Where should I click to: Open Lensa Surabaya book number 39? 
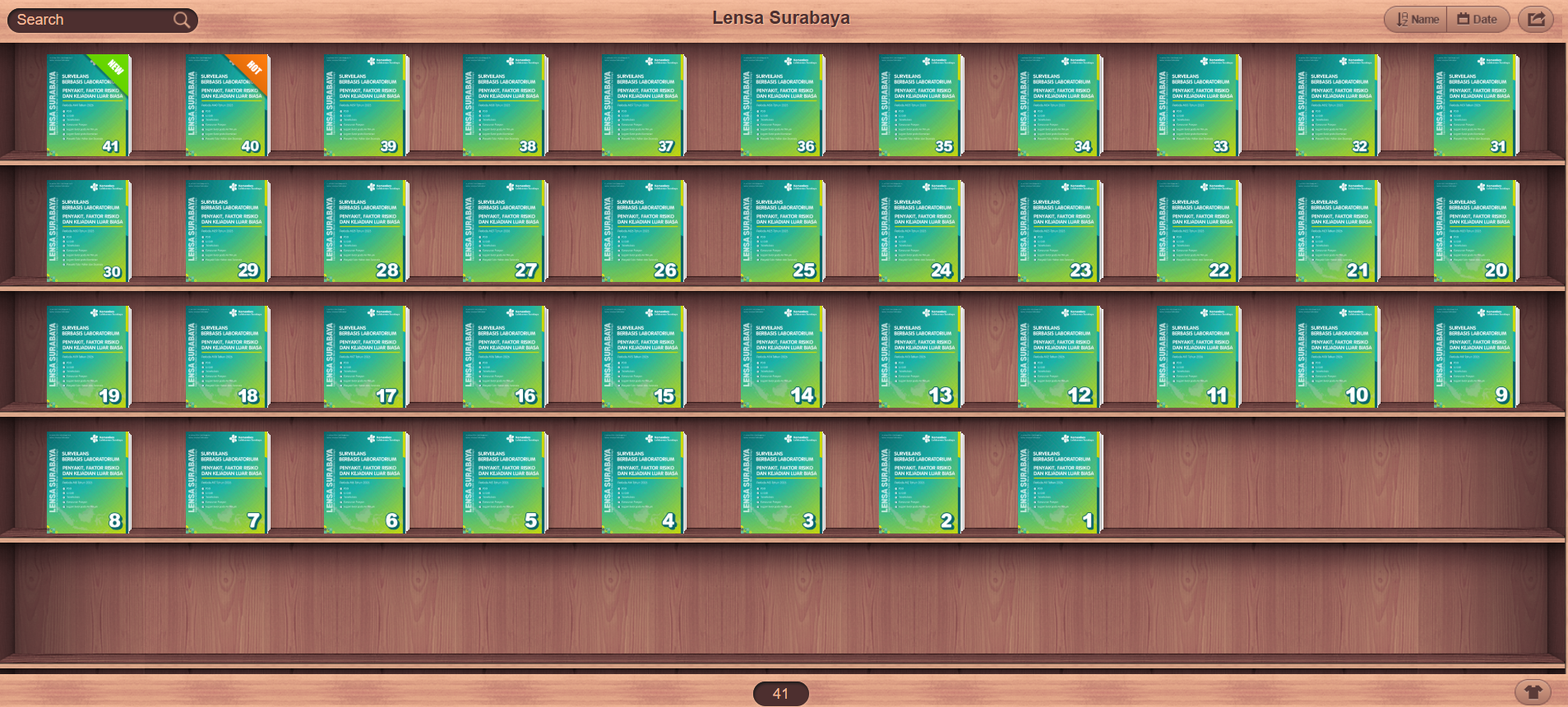click(x=366, y=105)
